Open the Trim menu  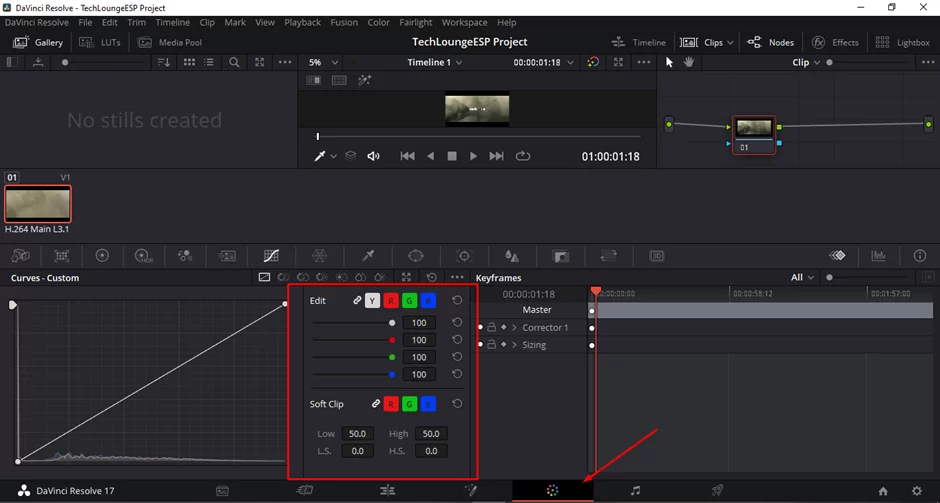136,22
